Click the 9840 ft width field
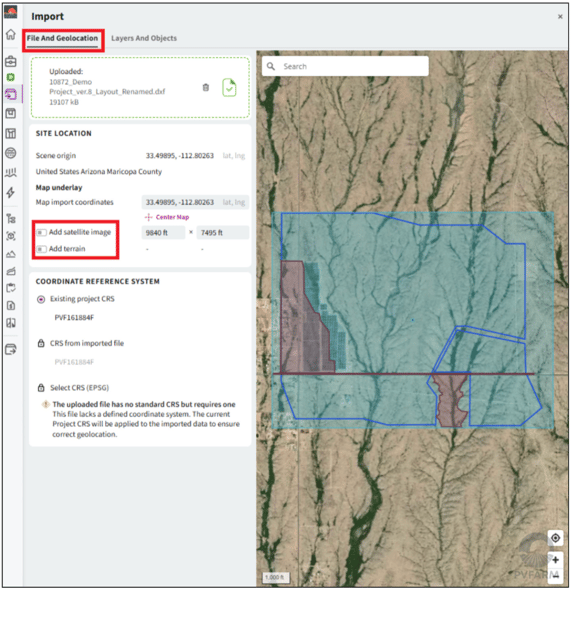572x630 pixels. coord(163,233)
